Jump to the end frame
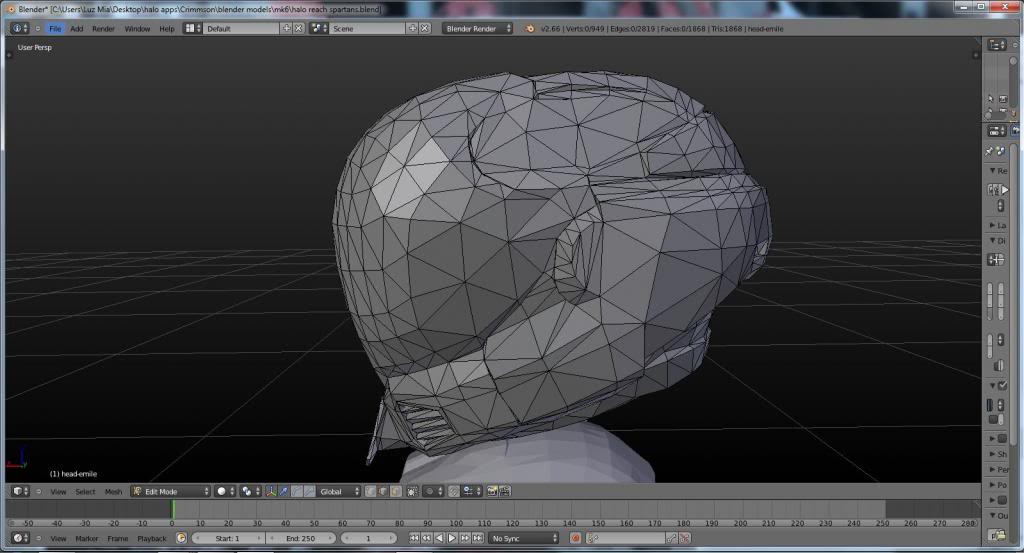This screenshot has height=553, width=1024. coord(477,538)
